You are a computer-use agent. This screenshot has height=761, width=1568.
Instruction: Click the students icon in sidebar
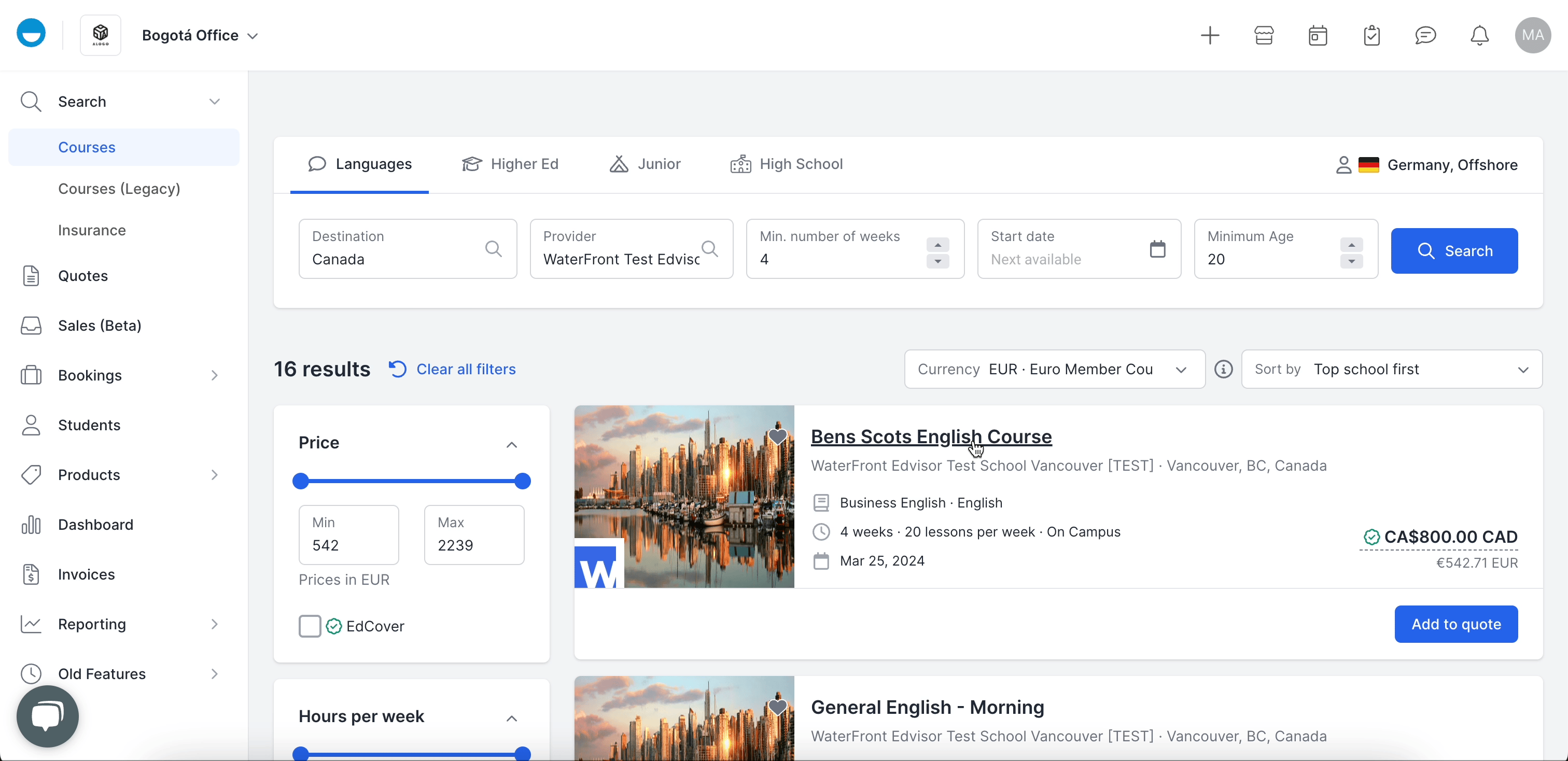point(30,424)
